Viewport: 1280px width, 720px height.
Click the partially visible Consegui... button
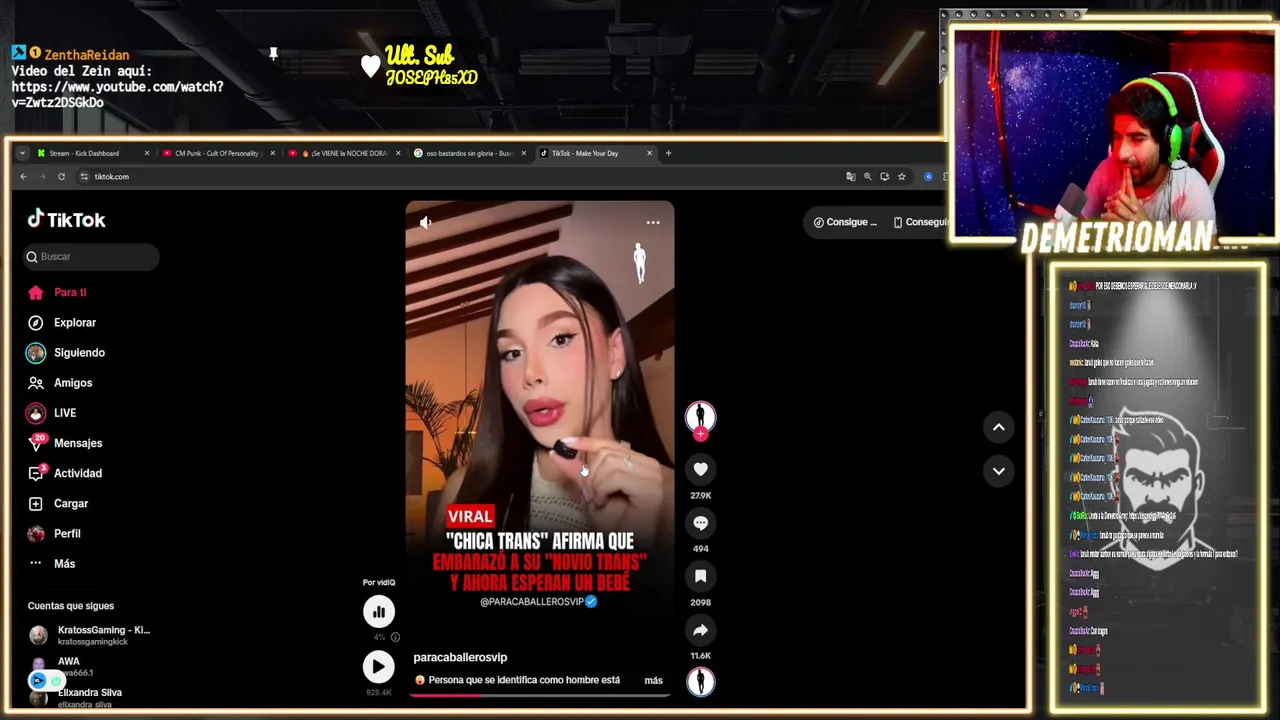point(920,222)
